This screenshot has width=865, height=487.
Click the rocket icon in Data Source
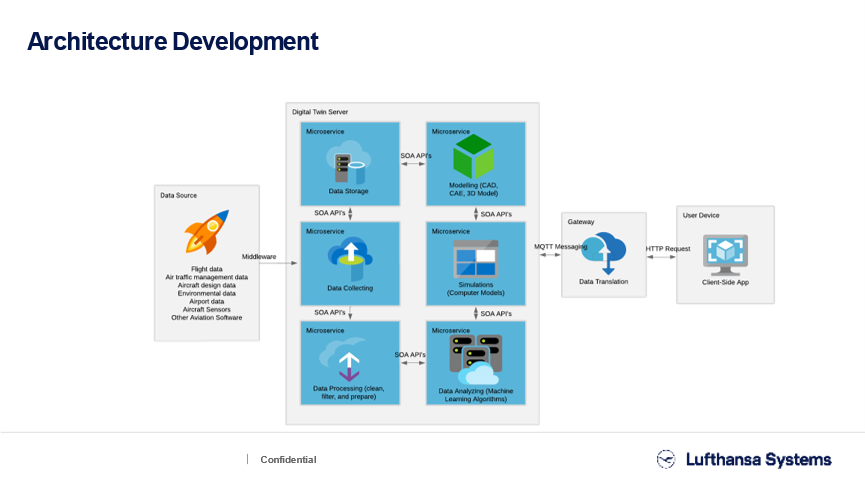(206, 232)
